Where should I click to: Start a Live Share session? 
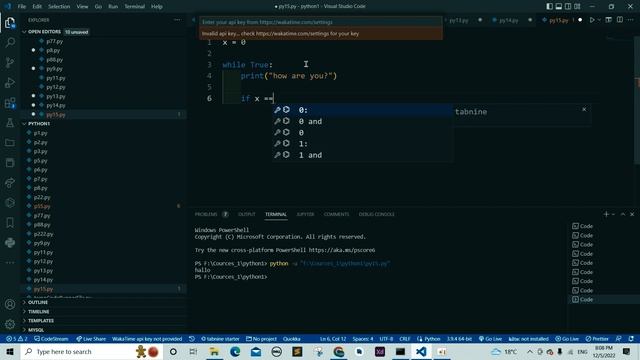pyautogui.click(x=91, y=339)
